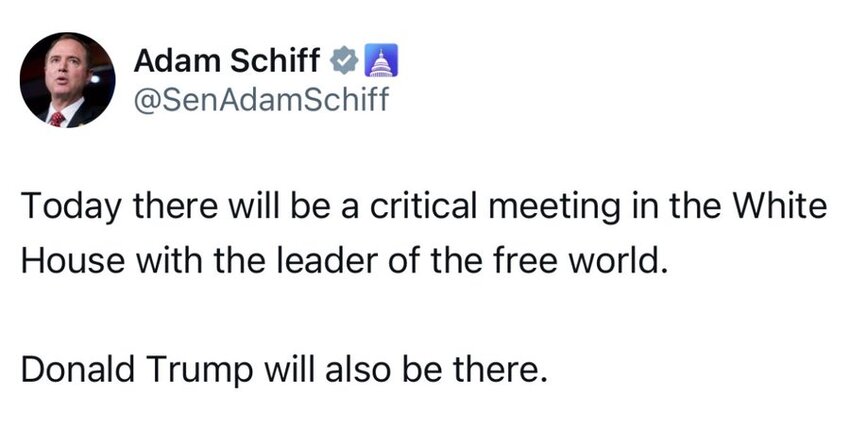Click the Capitol building government badge
Screen dimensions: 850x428
point(383,60)
